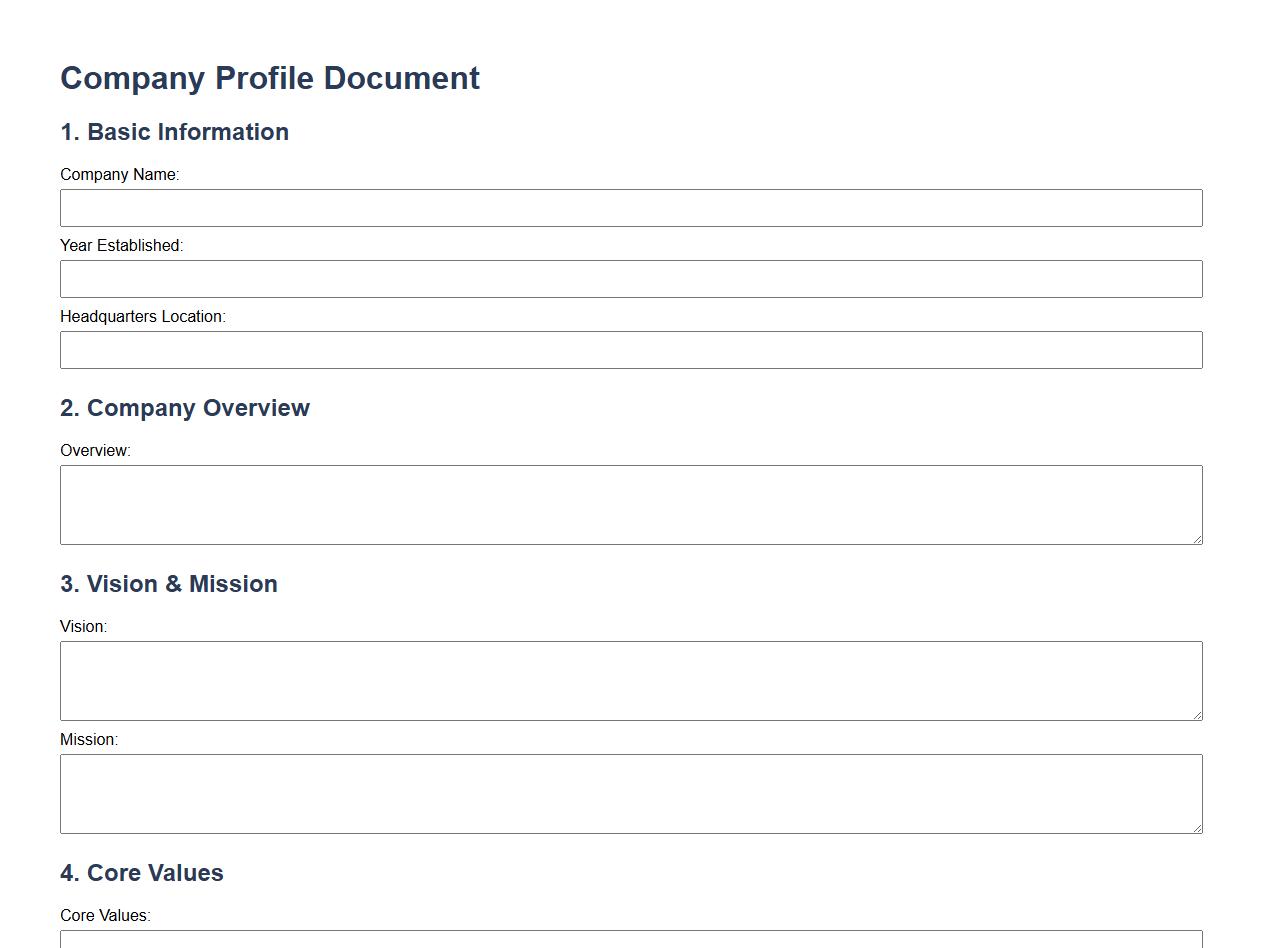Select the Headquarters Location input field

pyautogui.click(x=631, y=350)
